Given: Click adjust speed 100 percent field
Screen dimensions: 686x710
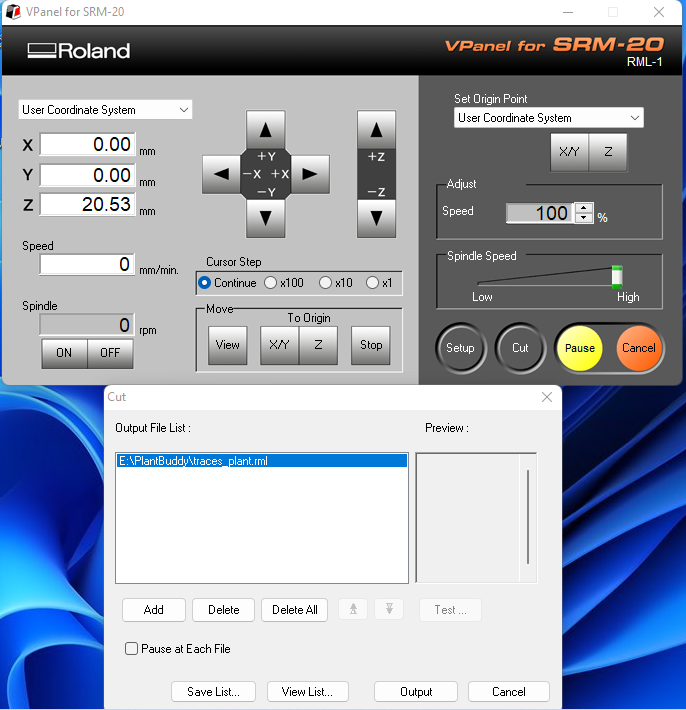Looking at the screenshot, I should click(540, 213).
